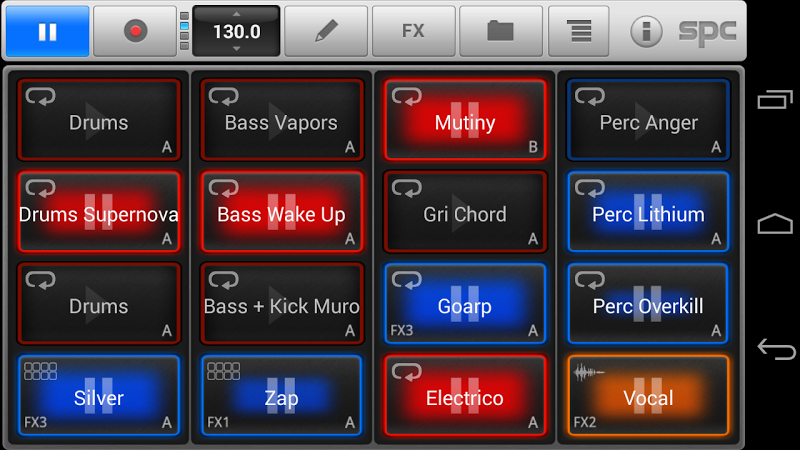Open Android recent apps button

pyautogui.click(x=775, y=99)
